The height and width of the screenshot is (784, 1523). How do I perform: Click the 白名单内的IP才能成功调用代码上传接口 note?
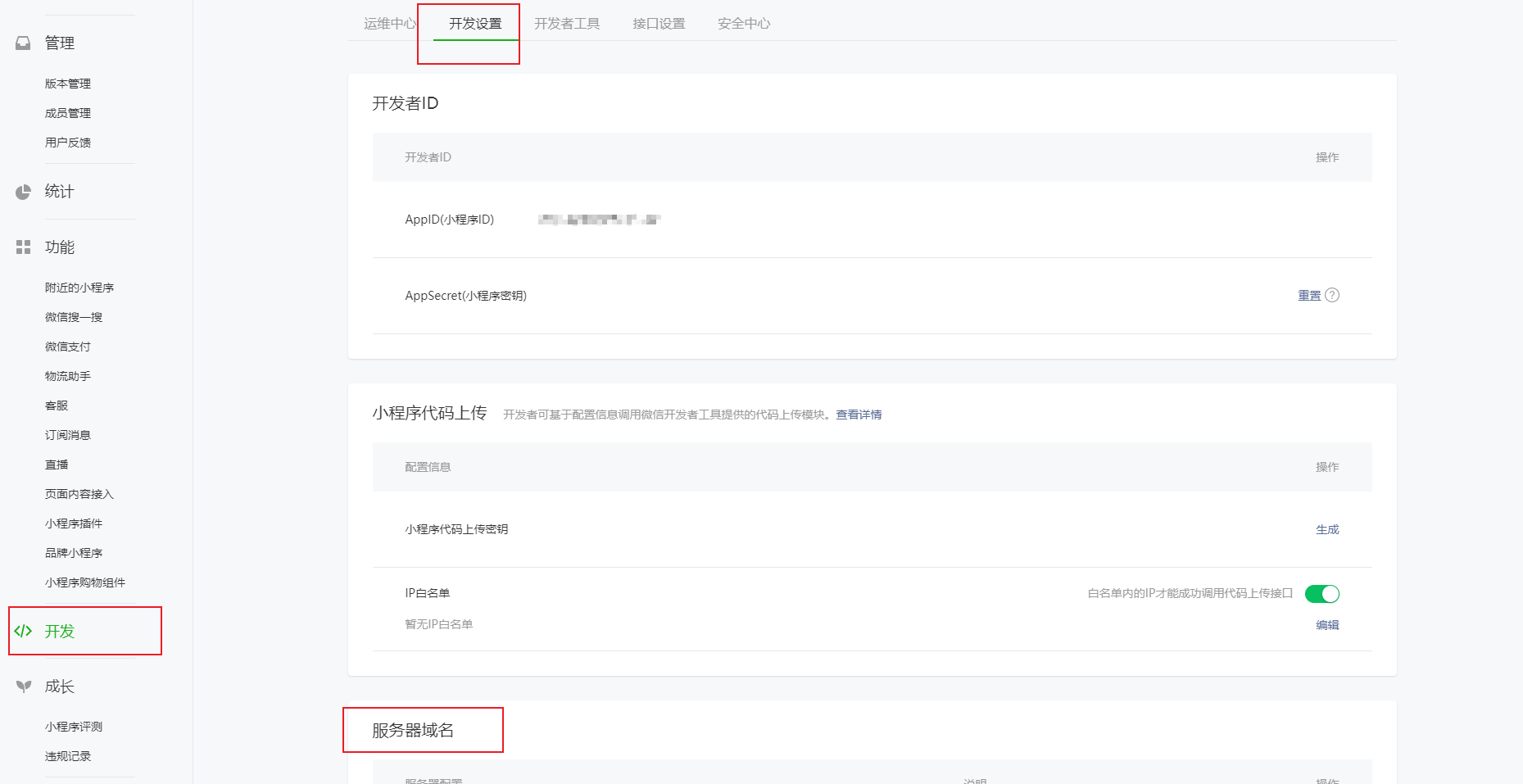point(1190,593)
